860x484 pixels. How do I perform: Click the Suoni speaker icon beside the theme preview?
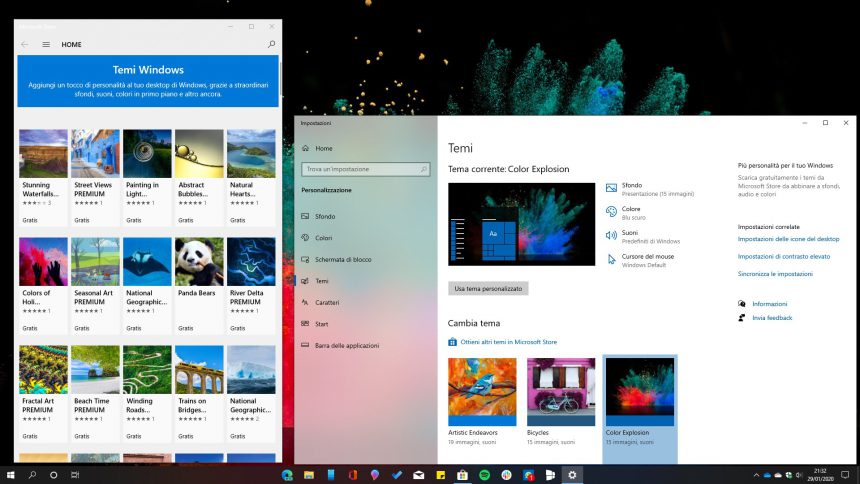[x=611, y=235]
